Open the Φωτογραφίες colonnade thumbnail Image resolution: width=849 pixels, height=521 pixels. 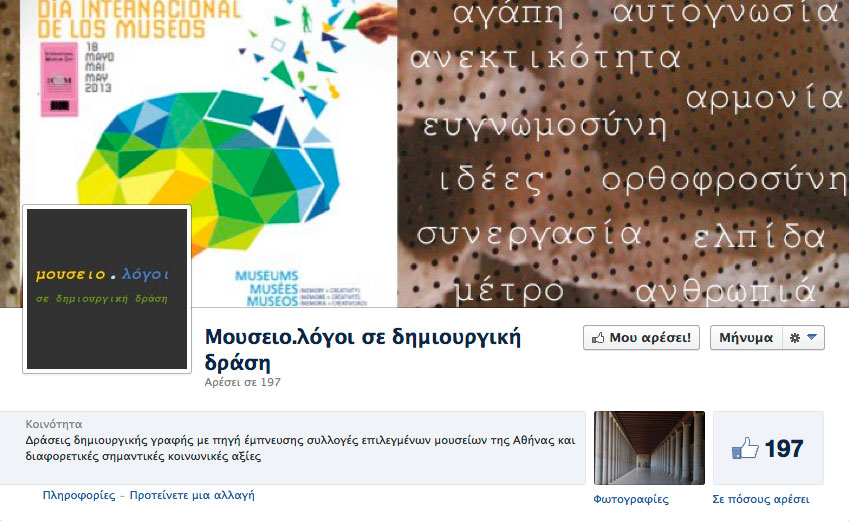point(649,448)
